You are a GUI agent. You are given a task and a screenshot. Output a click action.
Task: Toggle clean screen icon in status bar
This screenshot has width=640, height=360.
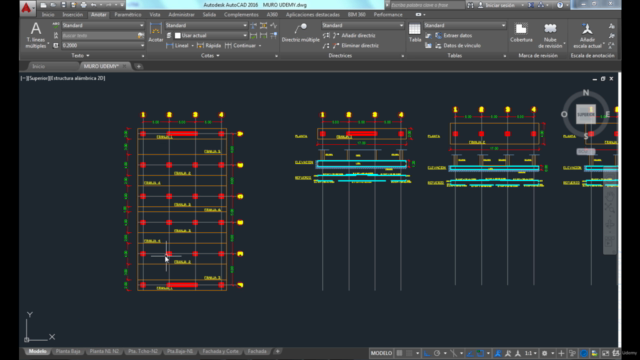click(605, 353)
